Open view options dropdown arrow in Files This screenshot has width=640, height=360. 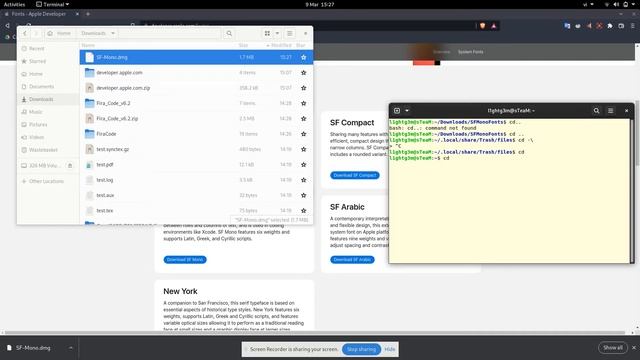point(277,33)
